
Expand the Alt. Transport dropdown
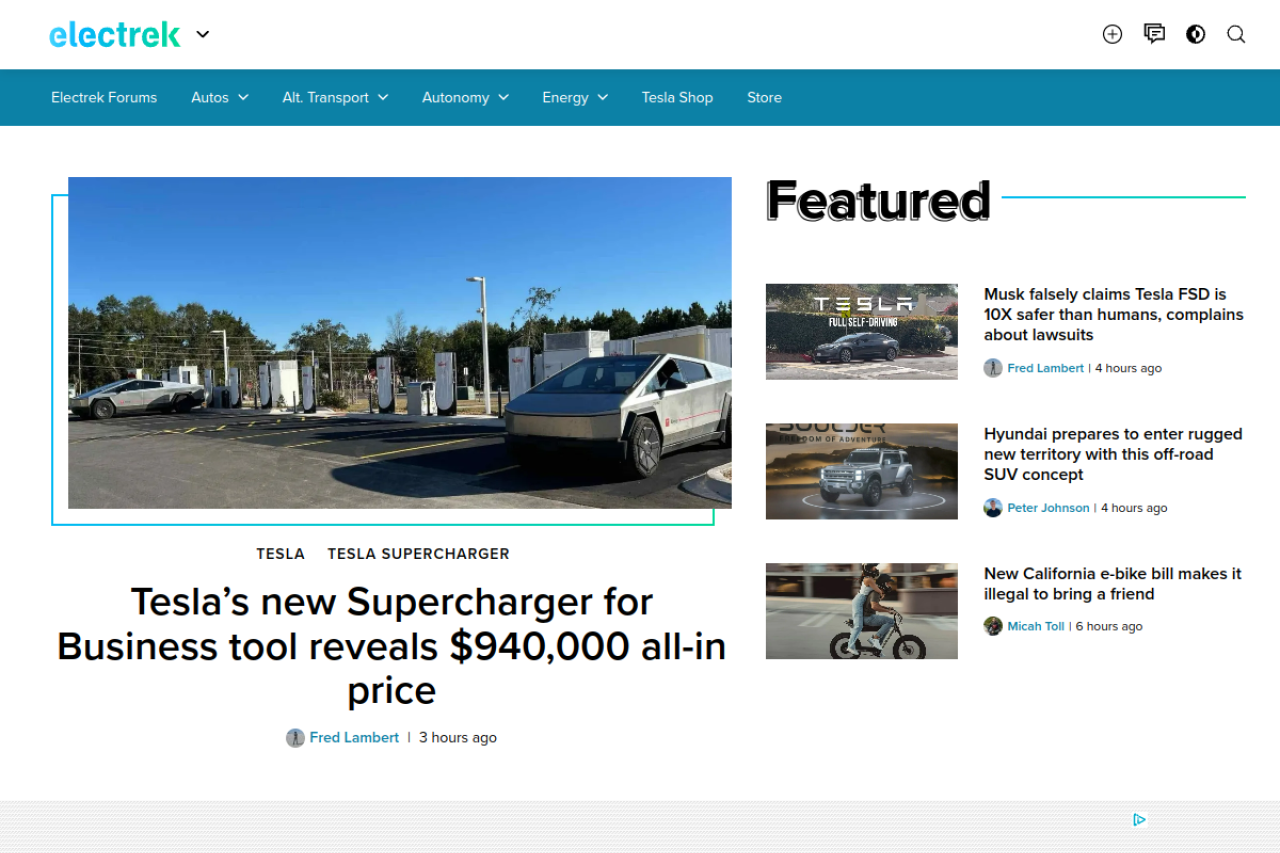click(x=335, y=97)
